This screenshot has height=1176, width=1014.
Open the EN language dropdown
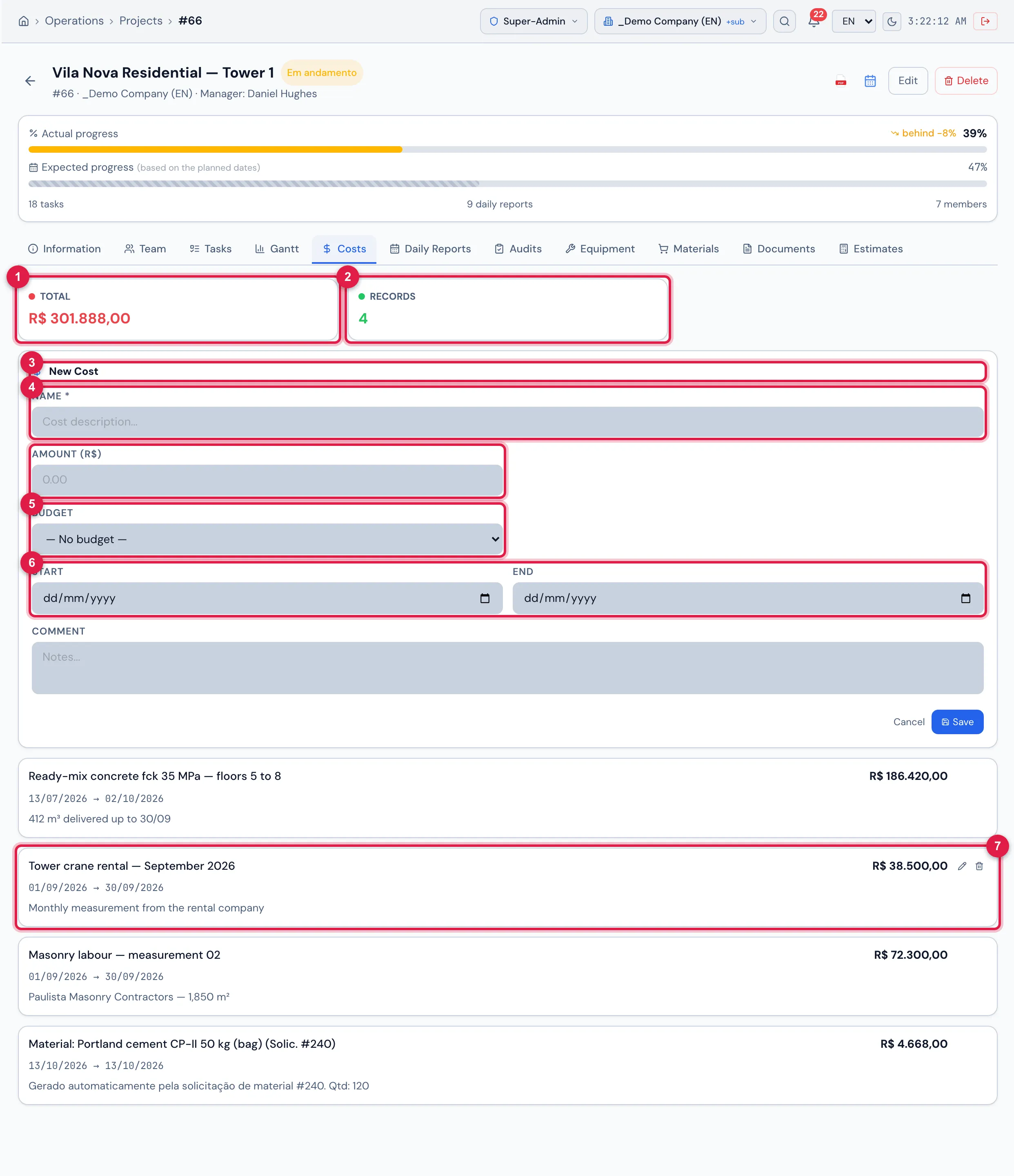click(x=854, y=21)
